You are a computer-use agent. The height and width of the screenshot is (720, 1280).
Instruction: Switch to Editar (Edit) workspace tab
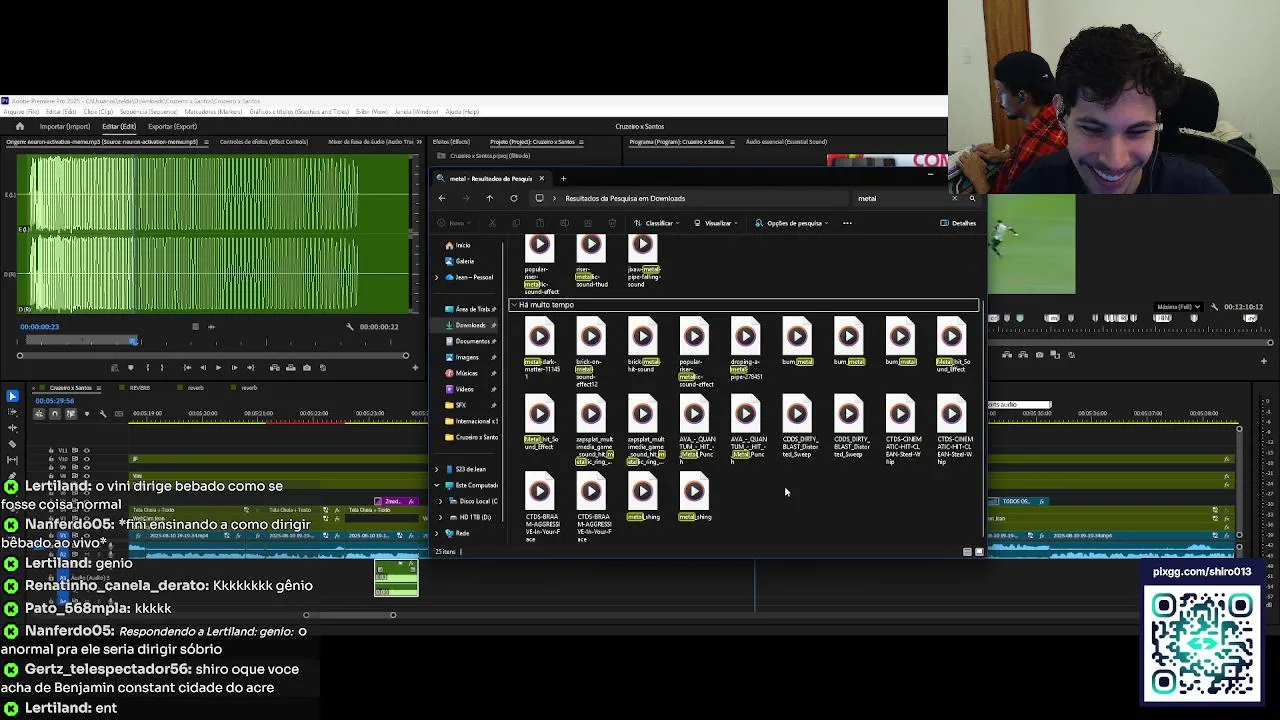[x=118, y=126]
